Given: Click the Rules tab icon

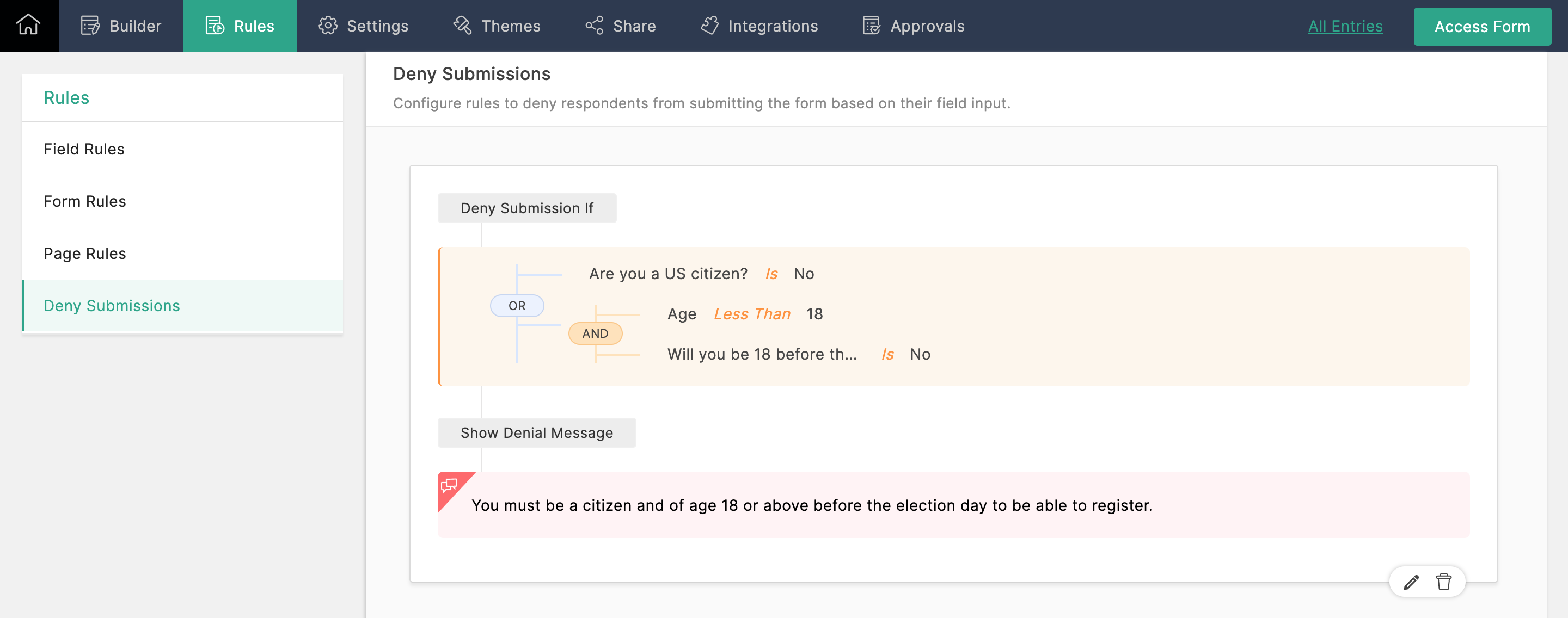Looking at the screenshot, I should click(x=215, y=26).
